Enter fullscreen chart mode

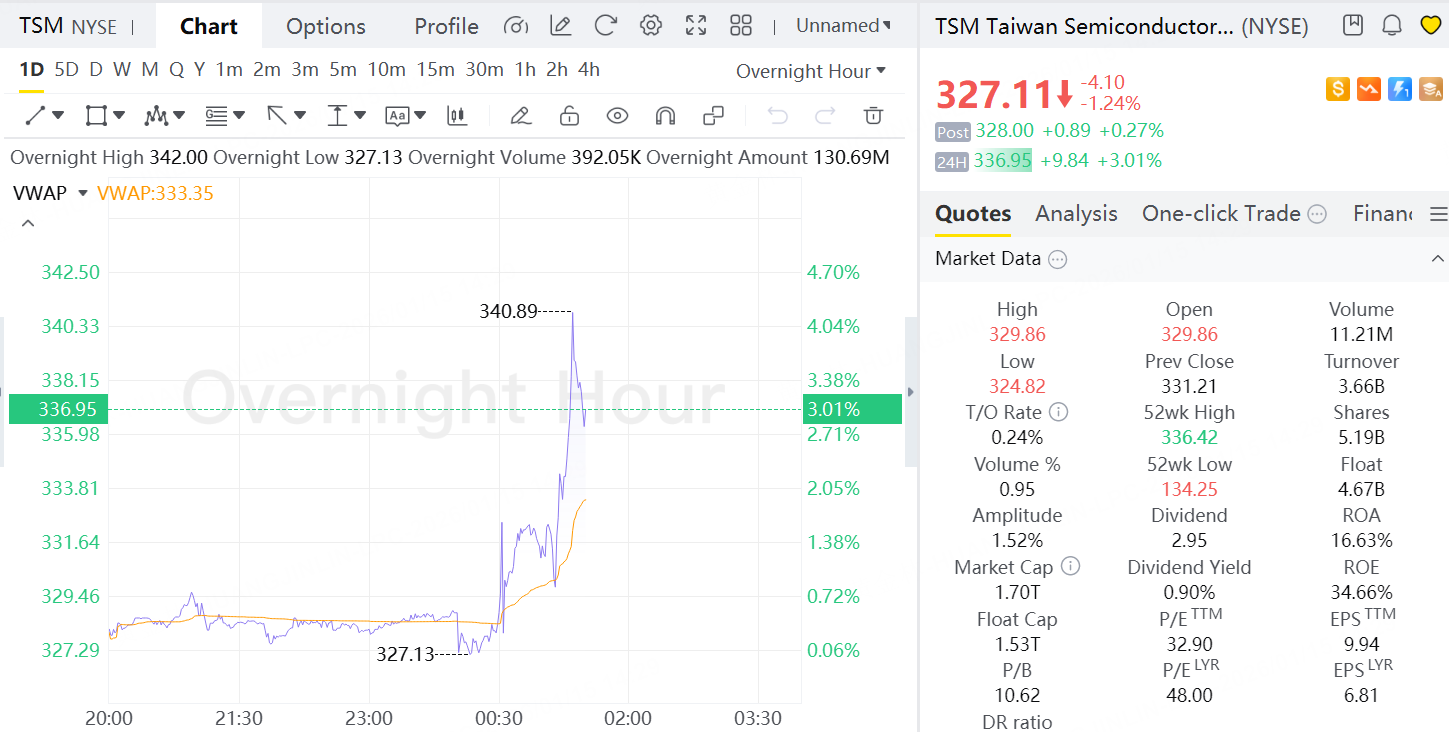click(x=696, y=26)
